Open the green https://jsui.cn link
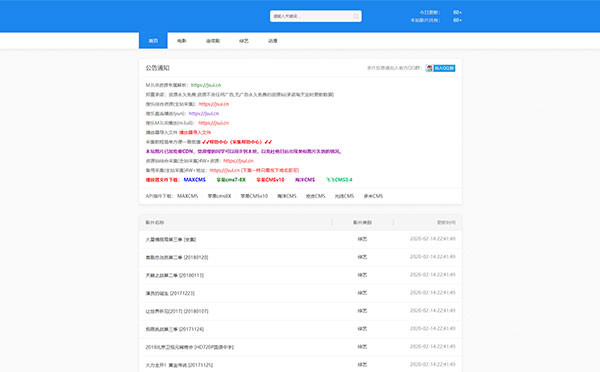Screen dimensions: 600x372 (206, 85)
